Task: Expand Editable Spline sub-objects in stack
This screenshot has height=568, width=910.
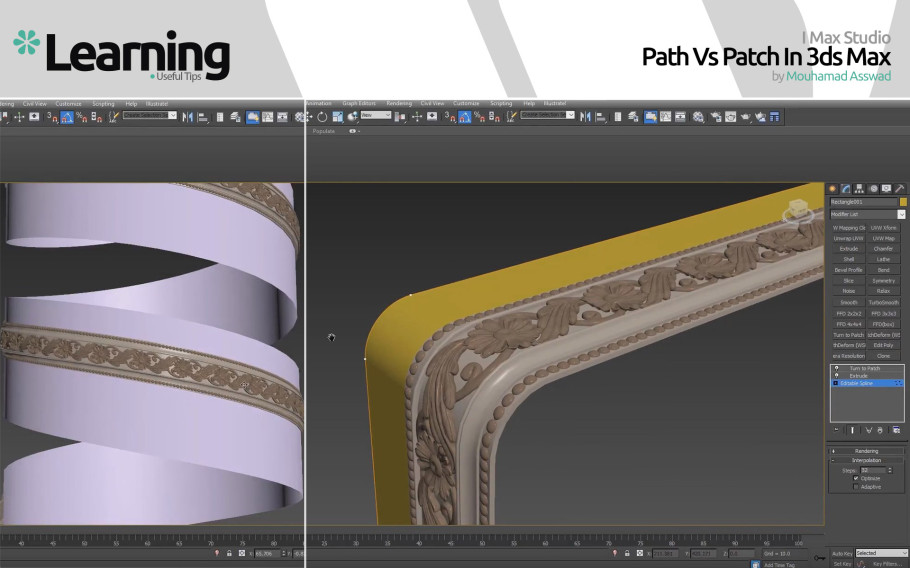Action: tap(836, 383)
